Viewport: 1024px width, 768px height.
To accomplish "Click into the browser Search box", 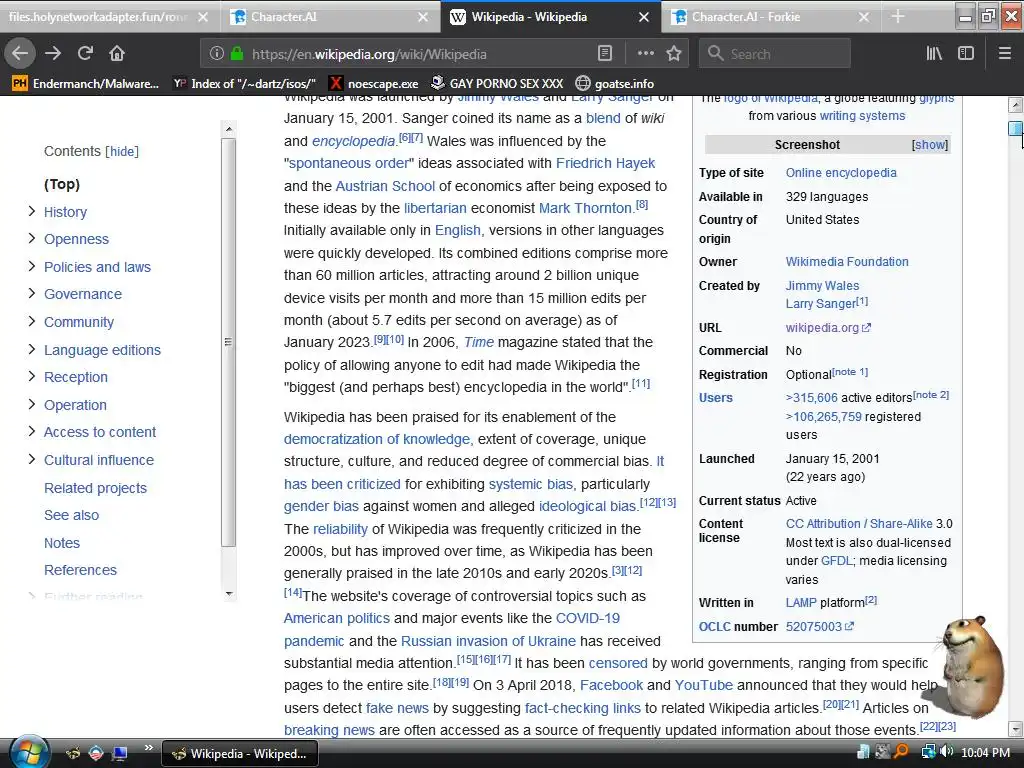I will [775, 54].
